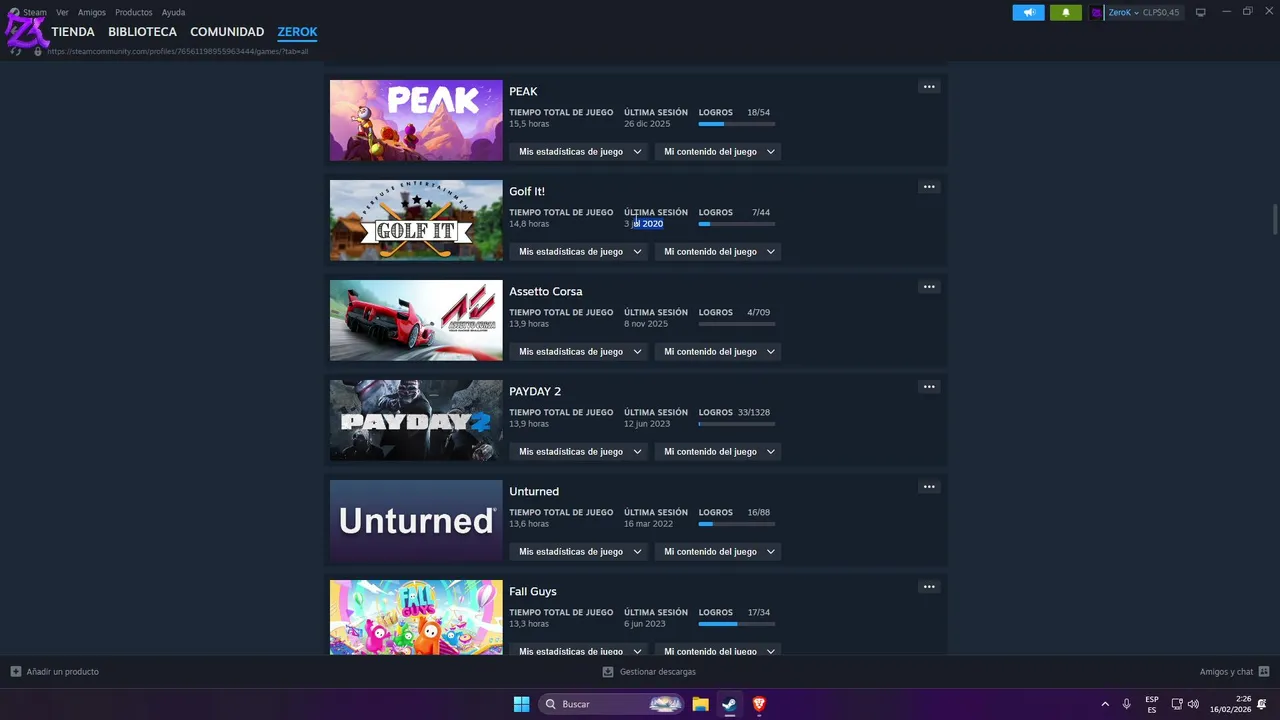Image resolution: width=1280 pixels, height=720 pixels.
Task: Expand Unturned game content dropdown
Action: point(718,552)
